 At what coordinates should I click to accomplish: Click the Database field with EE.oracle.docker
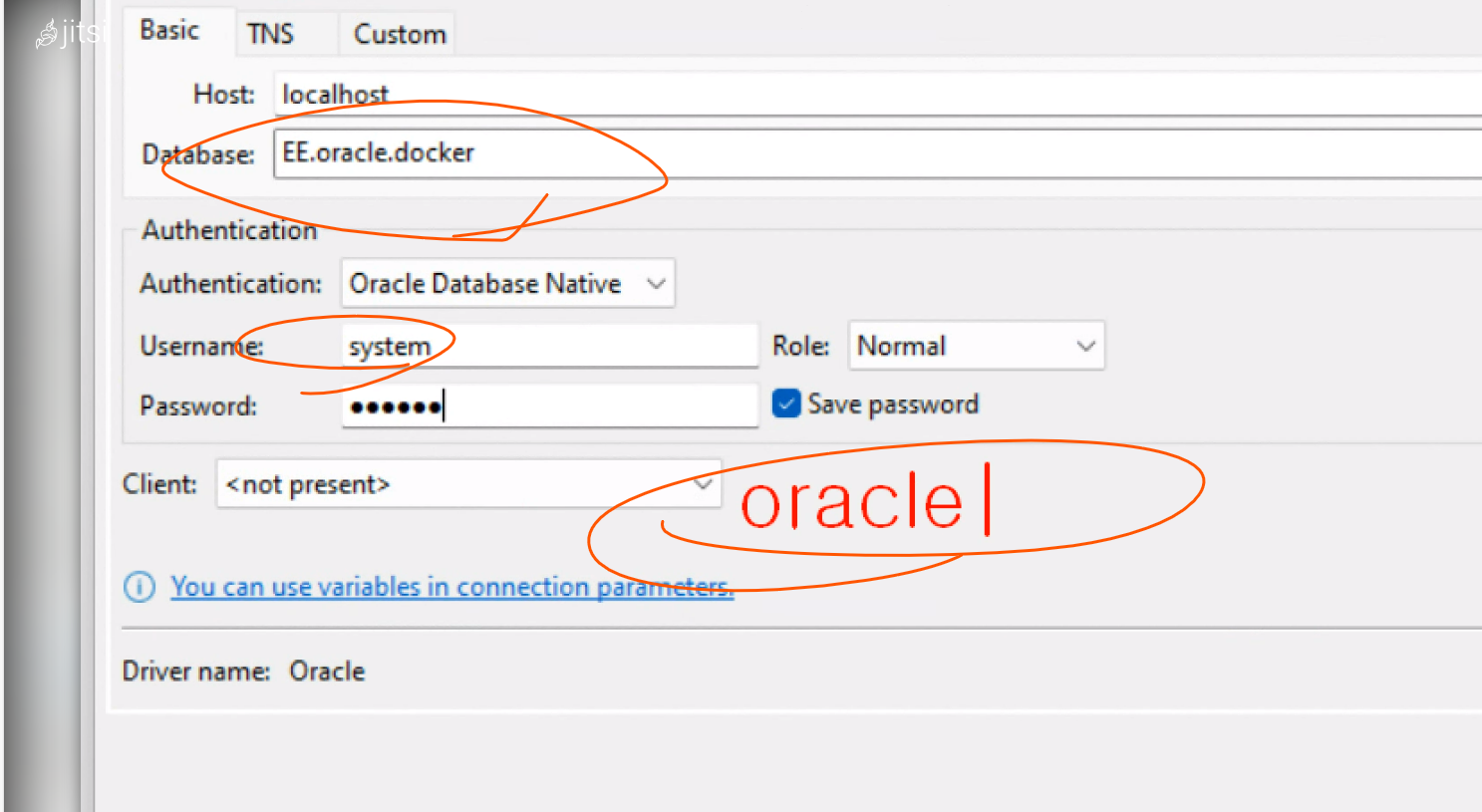(877, 153)
